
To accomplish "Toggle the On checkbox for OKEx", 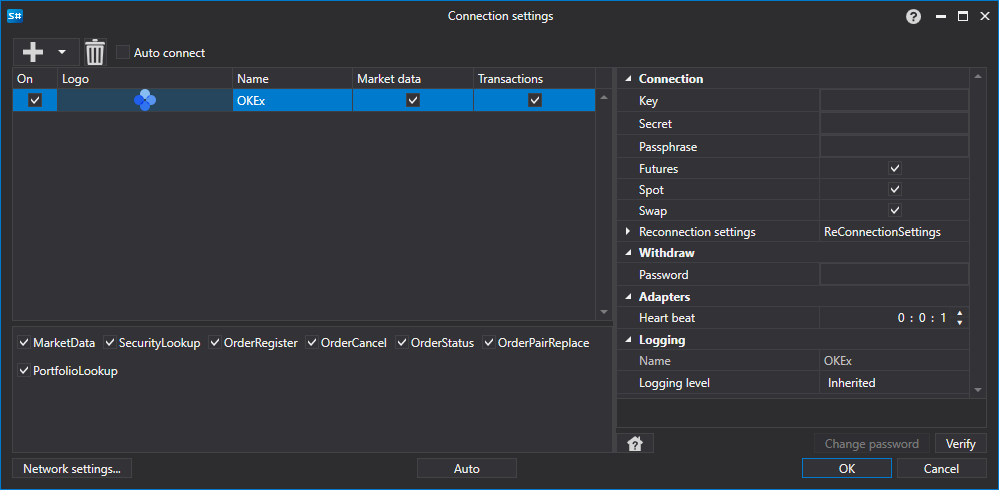I will (x=35, y=100).
